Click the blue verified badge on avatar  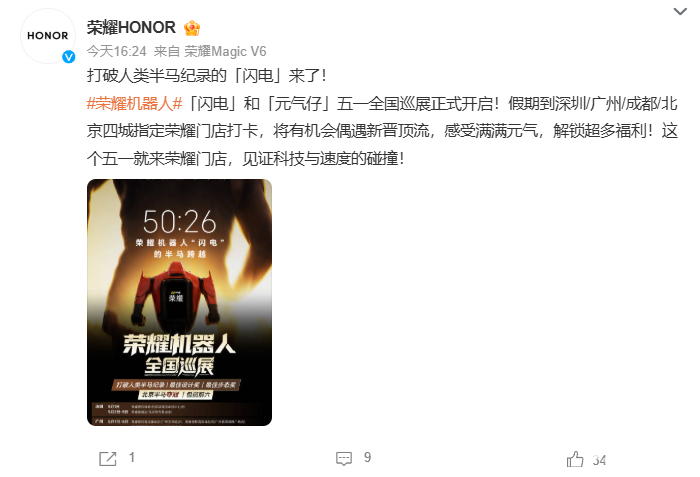tap(68, 57)
